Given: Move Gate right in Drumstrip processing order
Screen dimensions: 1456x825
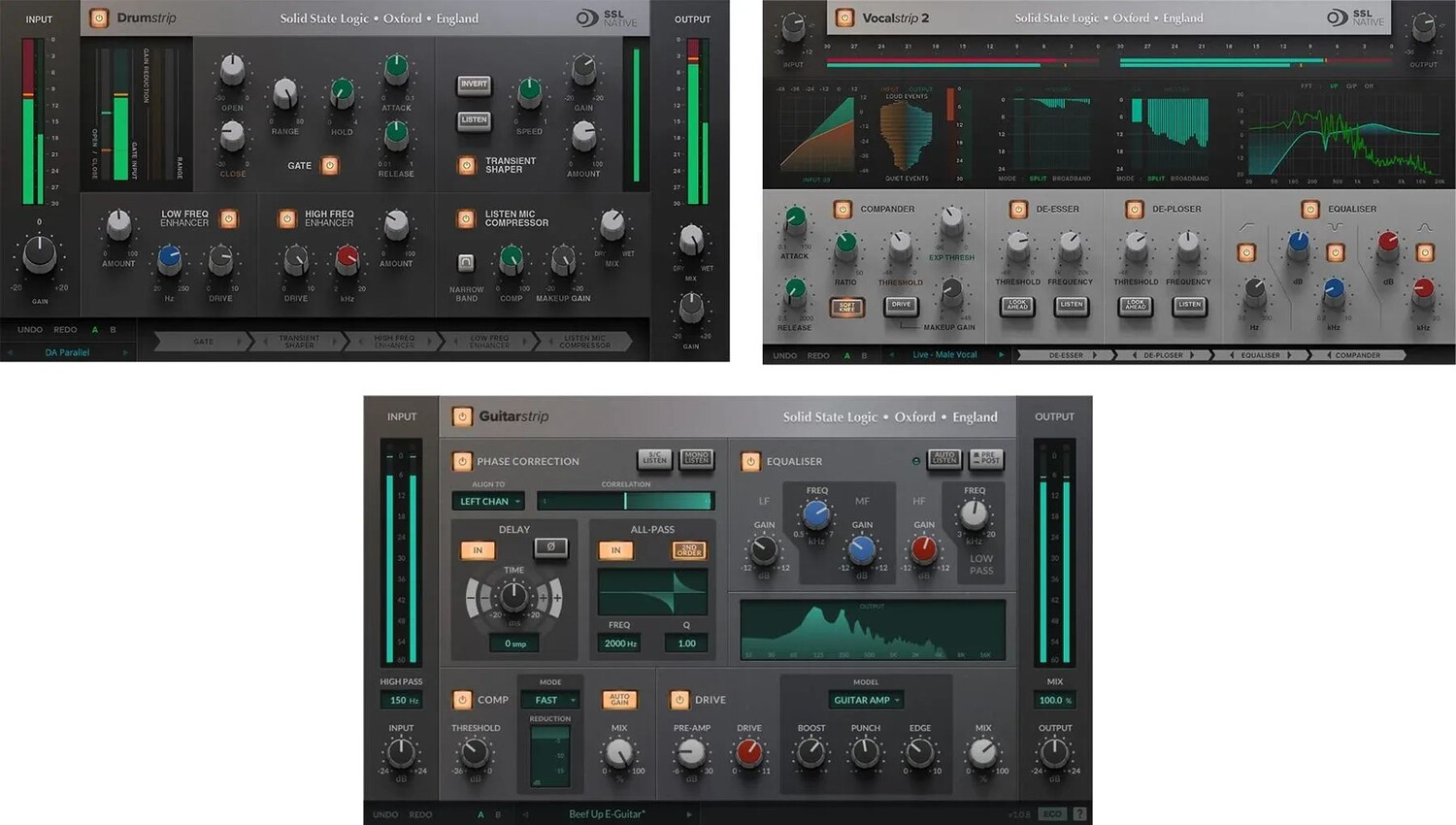Looking at the screenshot, I should click(240, 342).
